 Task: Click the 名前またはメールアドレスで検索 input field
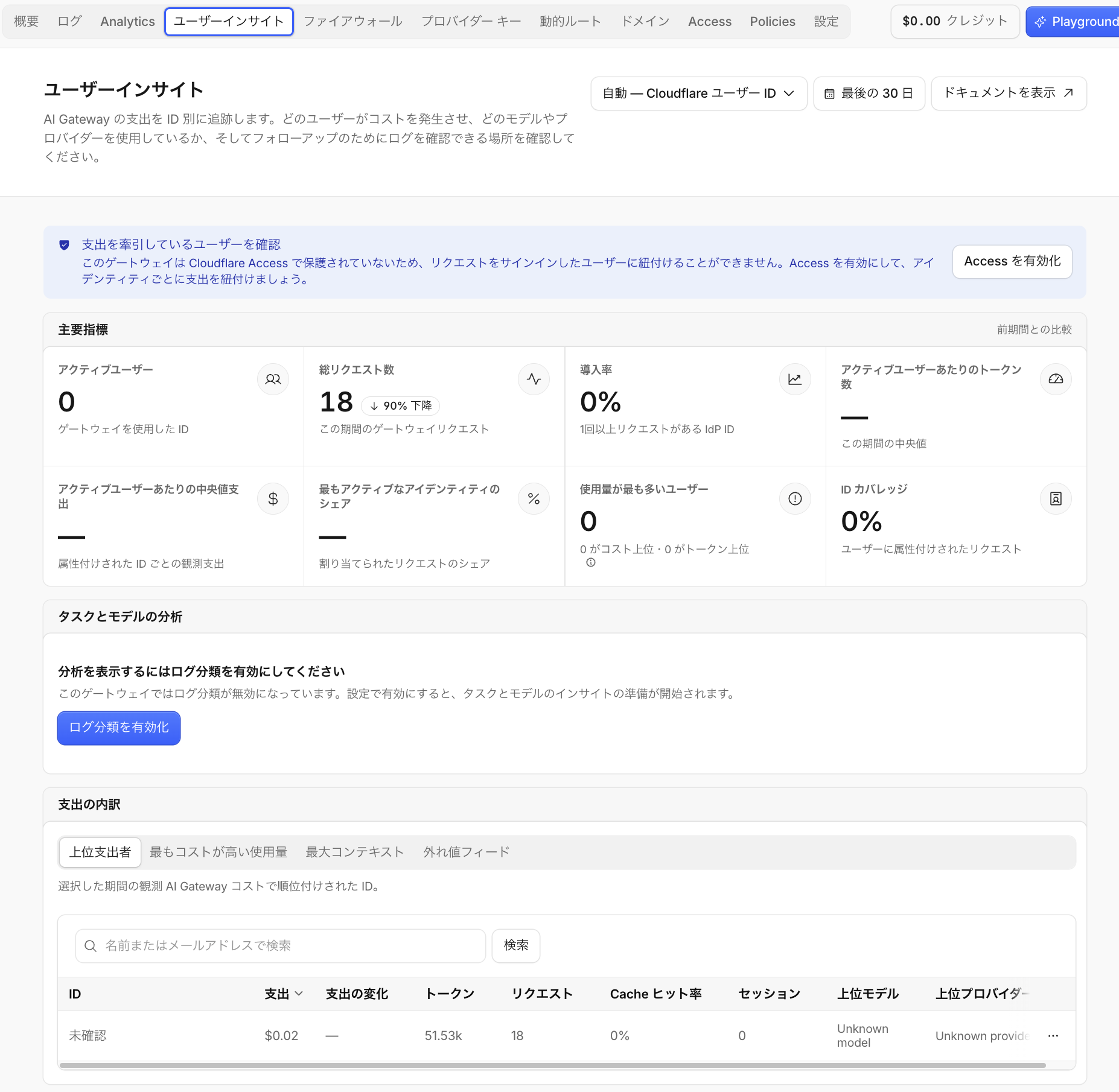pos(281,946)
